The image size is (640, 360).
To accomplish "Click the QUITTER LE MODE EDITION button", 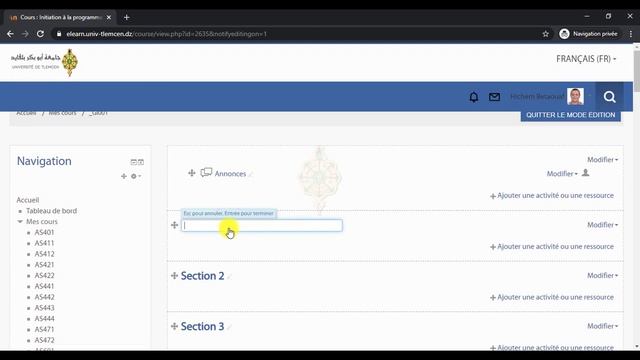I will coord(570,115).
